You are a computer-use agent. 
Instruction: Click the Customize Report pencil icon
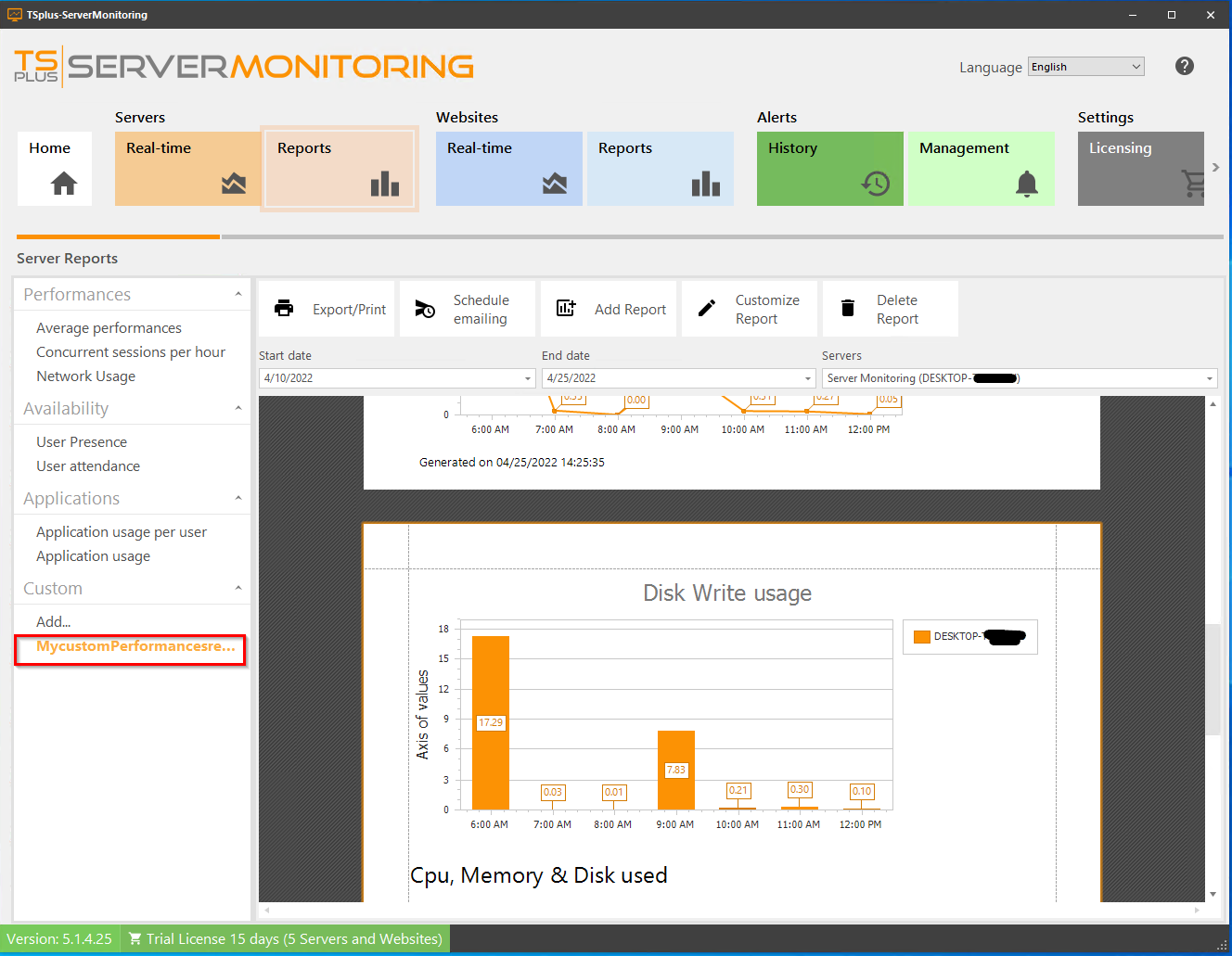tap(706, 308)
